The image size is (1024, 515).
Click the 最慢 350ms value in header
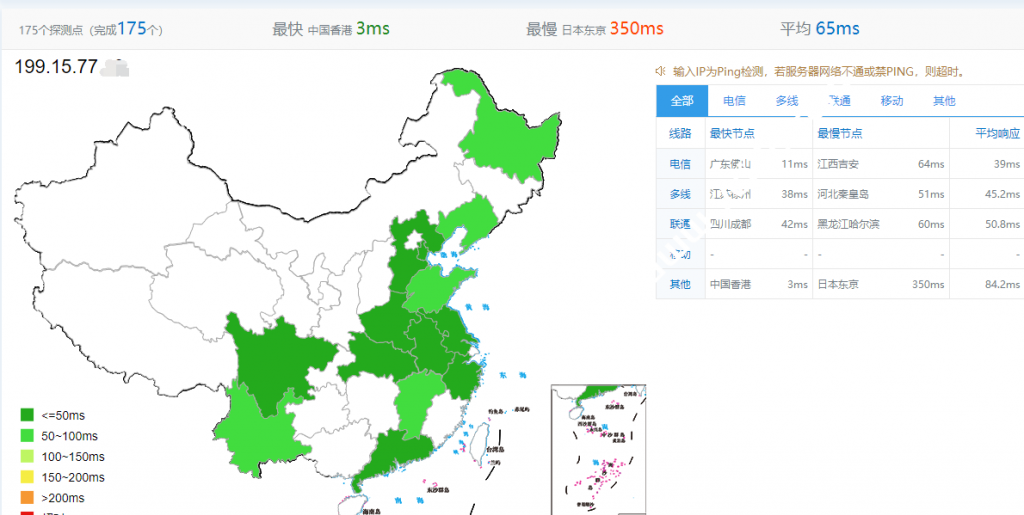pyautogui.click(x=637, y=29)
